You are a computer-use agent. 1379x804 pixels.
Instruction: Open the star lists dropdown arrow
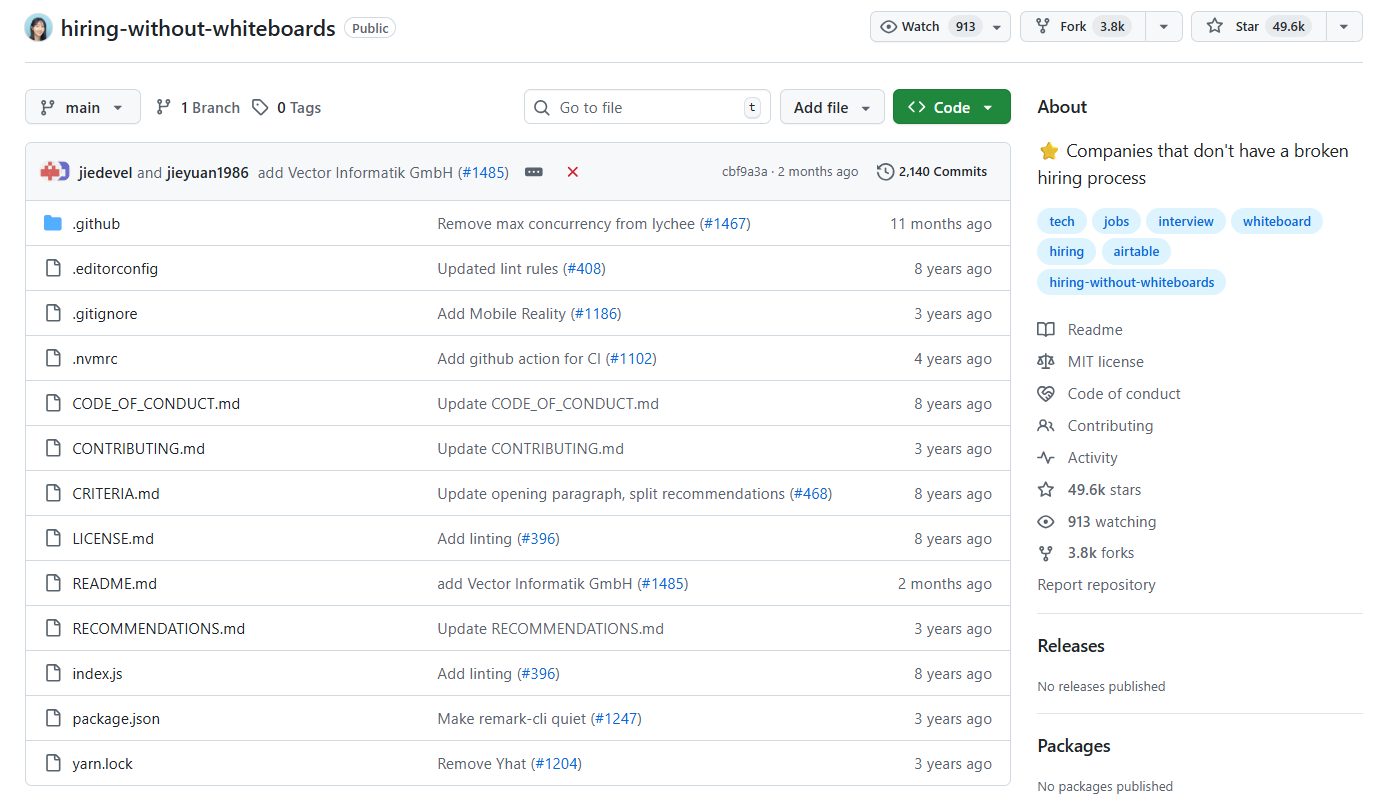tap(1344, 27)
